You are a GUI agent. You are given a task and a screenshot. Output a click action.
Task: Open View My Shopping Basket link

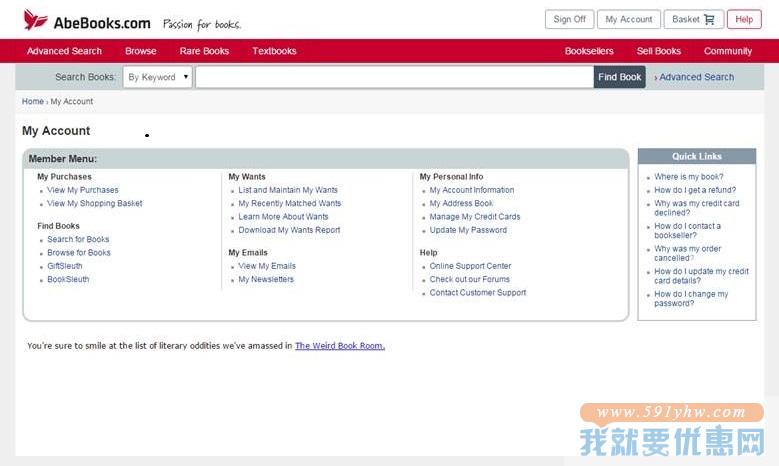94,203
